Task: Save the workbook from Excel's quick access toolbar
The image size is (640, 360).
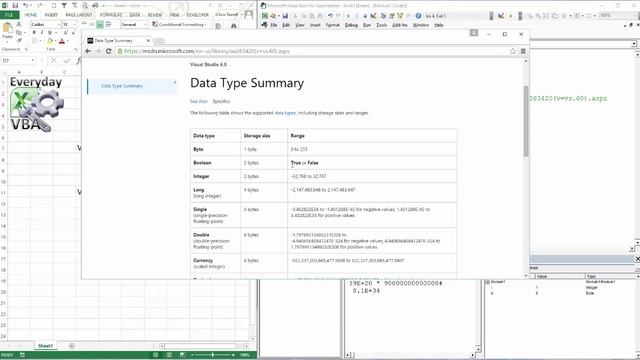Action: point(15,6)
